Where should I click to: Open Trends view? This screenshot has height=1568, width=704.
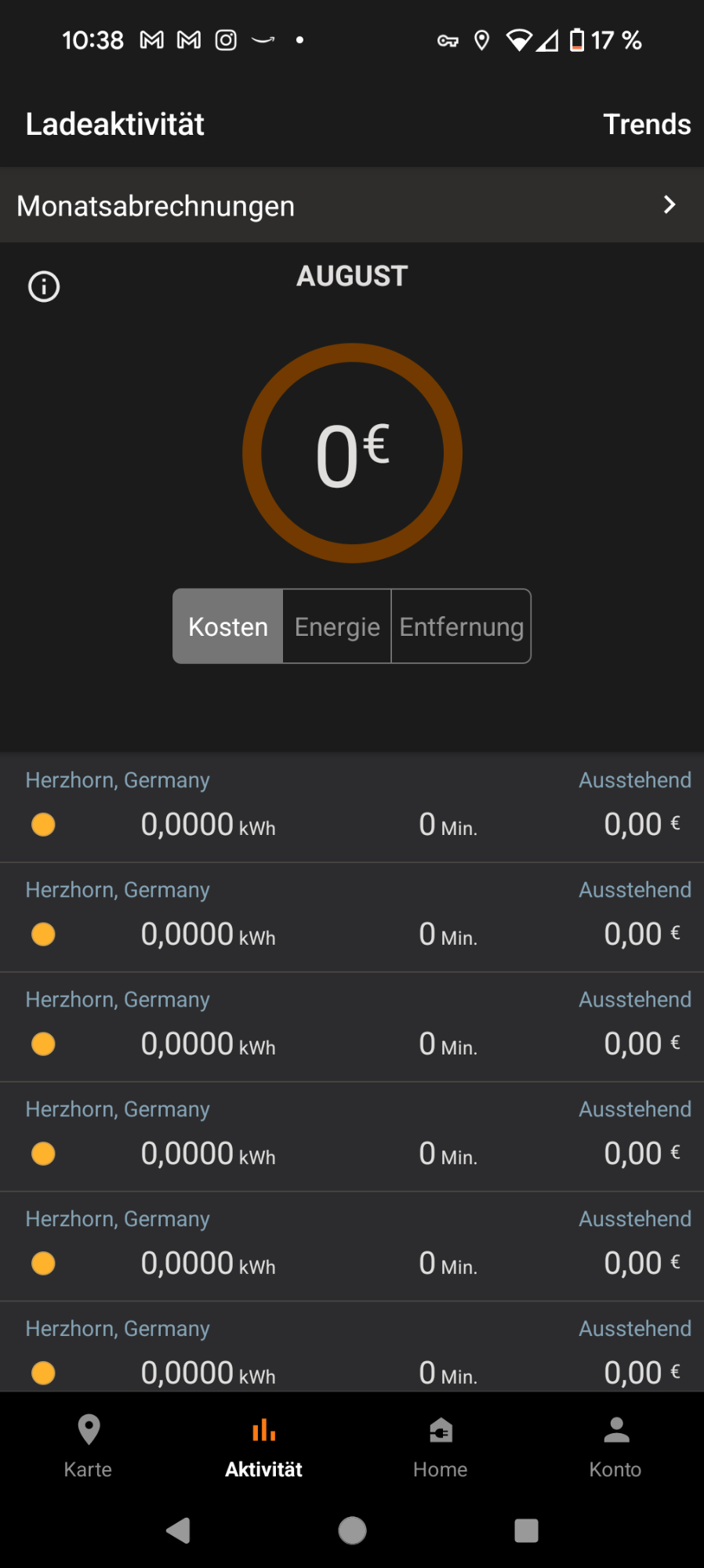(646, 124)
